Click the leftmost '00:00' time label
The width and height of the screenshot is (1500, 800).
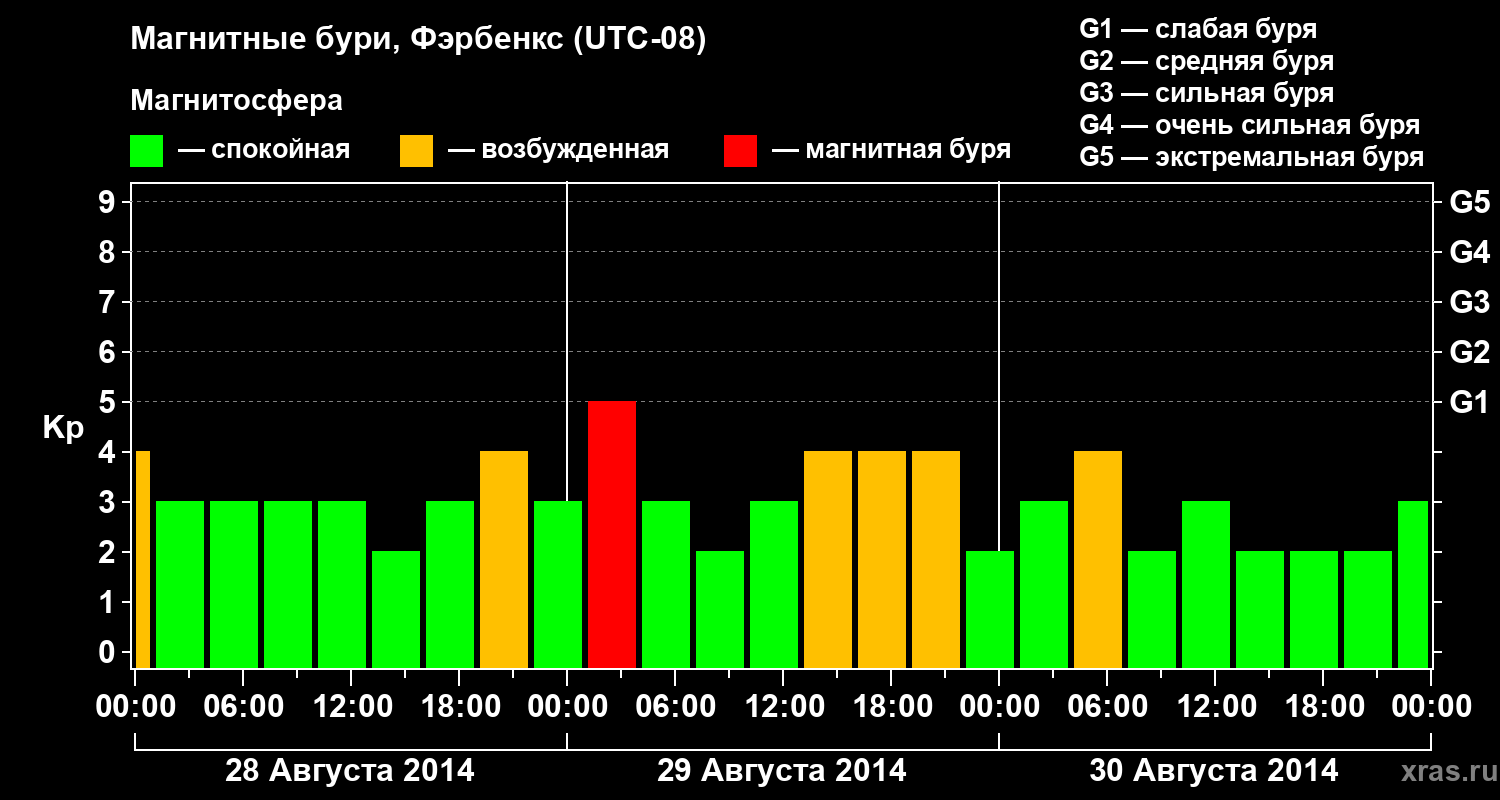135,707
